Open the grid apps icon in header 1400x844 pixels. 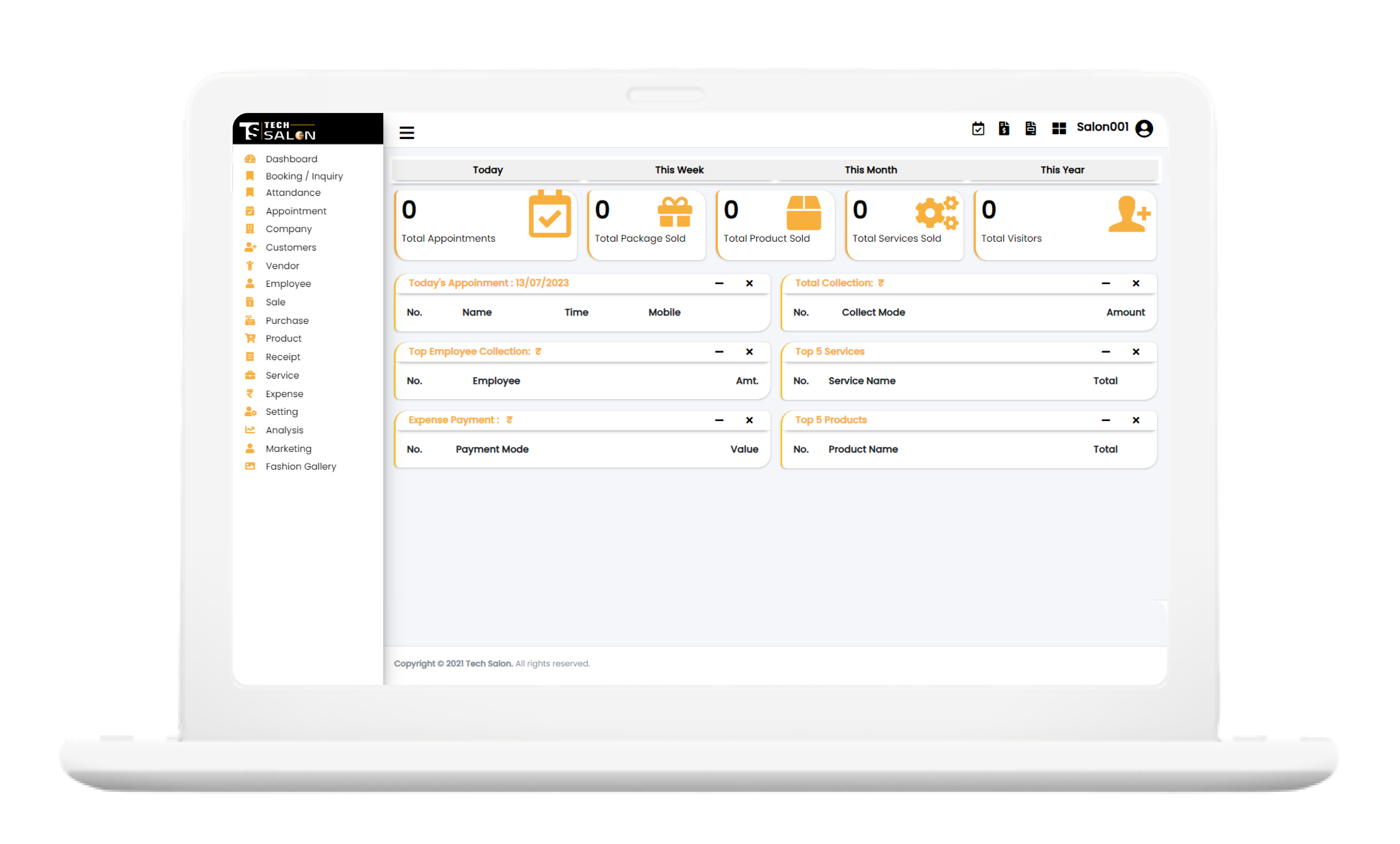pyautogui.click(x=1059, y=128)
